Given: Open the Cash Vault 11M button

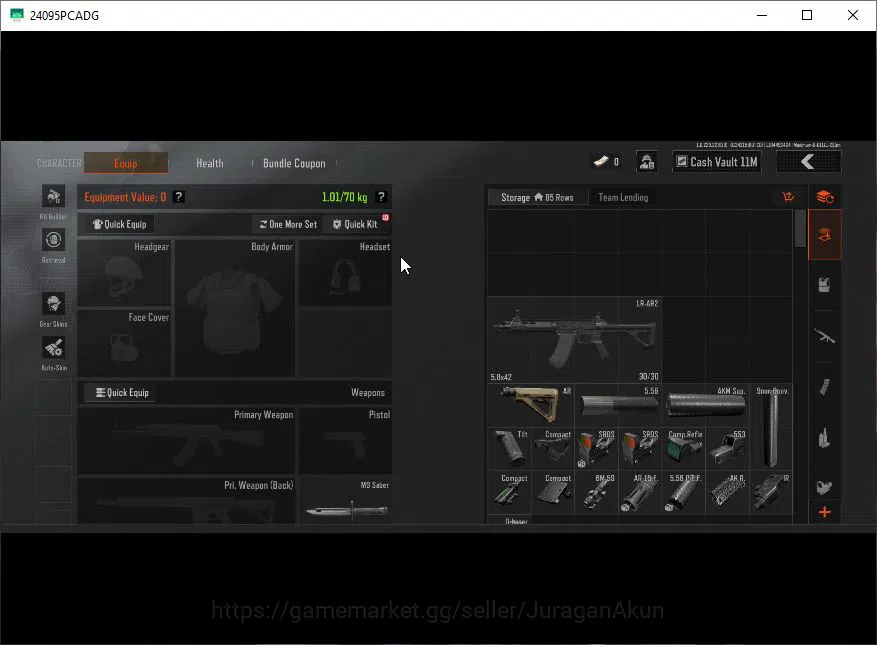Looking at the screenshot, I should pos(716,162).
